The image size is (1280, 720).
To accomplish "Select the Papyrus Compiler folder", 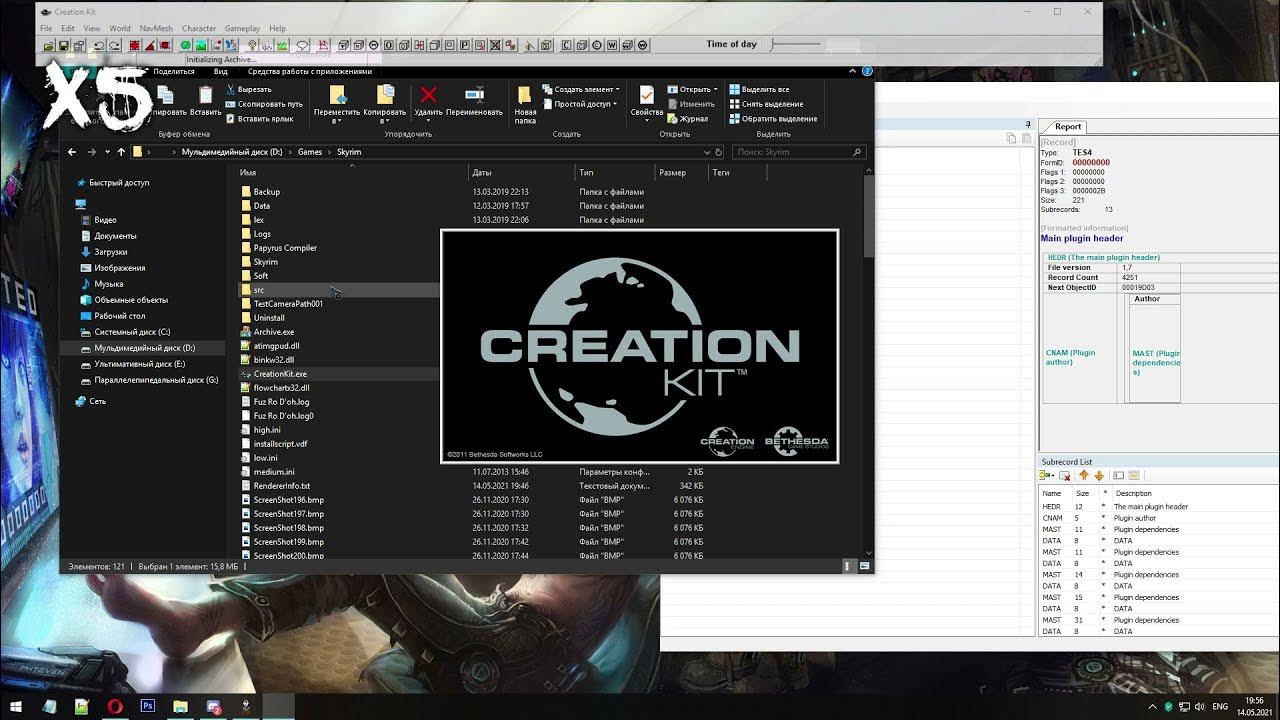I will pos(285,248).
